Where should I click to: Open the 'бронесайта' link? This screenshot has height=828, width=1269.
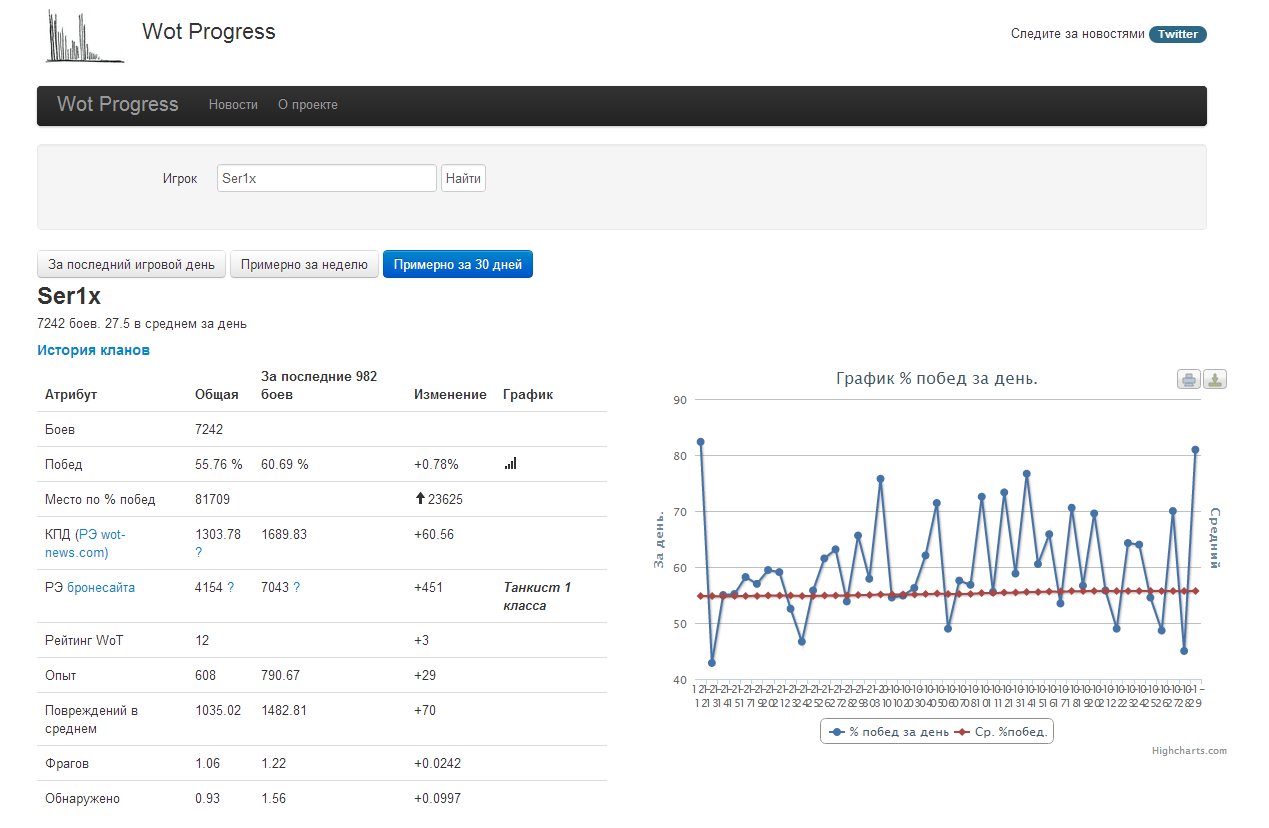pos(101,588)
